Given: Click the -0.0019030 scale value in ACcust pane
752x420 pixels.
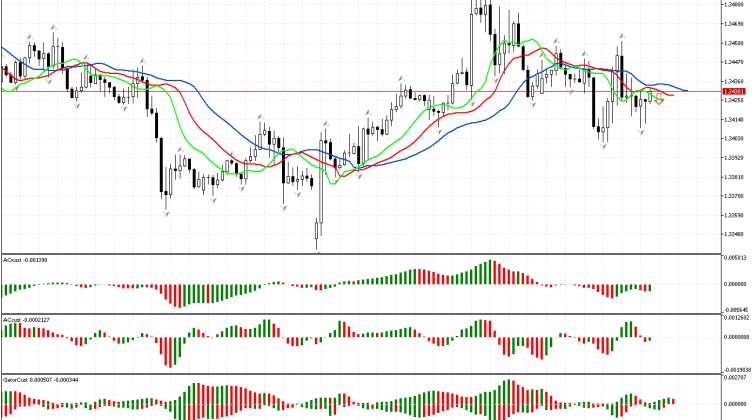Looking at the screenshot, I should pyautogui.click(x=735, y=368).
